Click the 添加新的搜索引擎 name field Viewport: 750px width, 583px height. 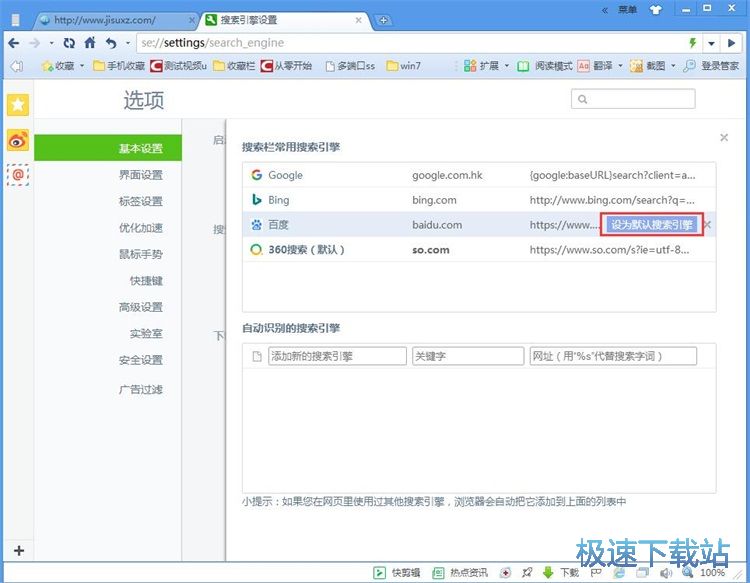[337, 356]
